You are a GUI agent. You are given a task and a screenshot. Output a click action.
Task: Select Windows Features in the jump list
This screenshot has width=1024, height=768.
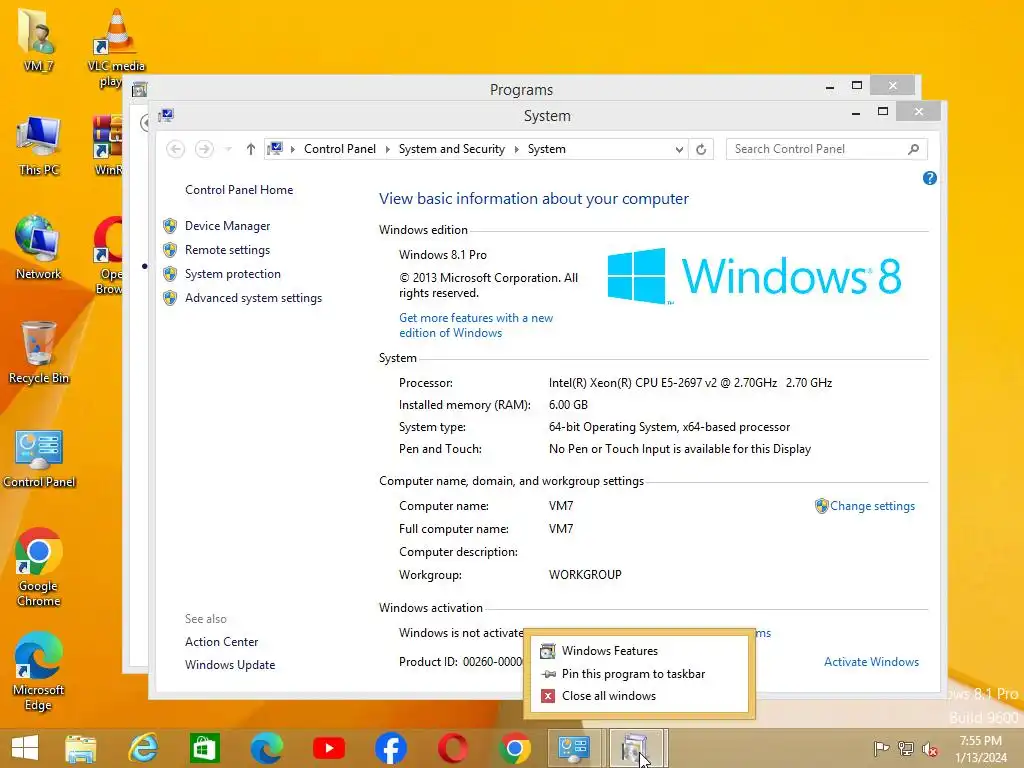click(639, 651)
